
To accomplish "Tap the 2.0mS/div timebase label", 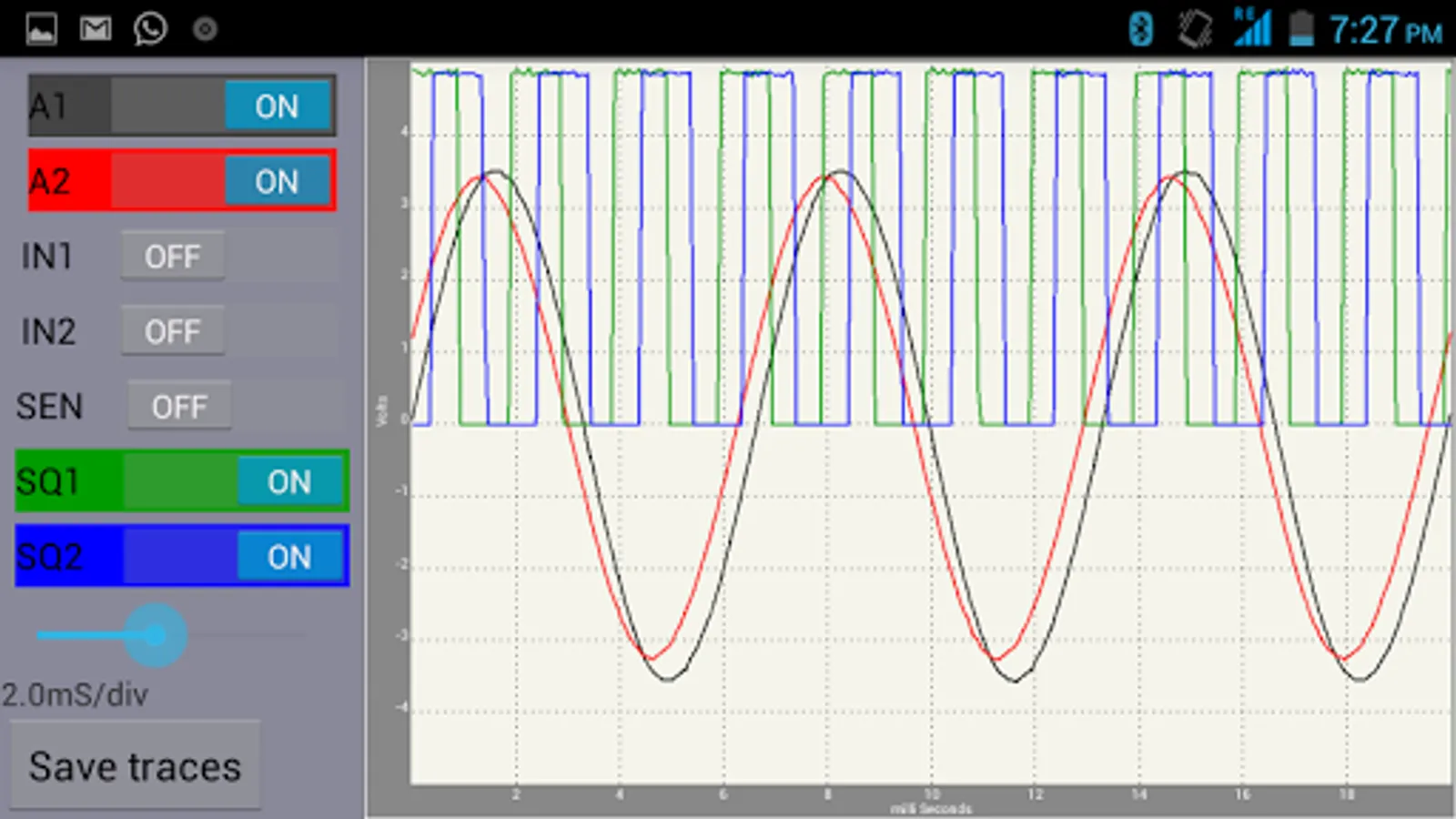I will (x=75, y=695).
